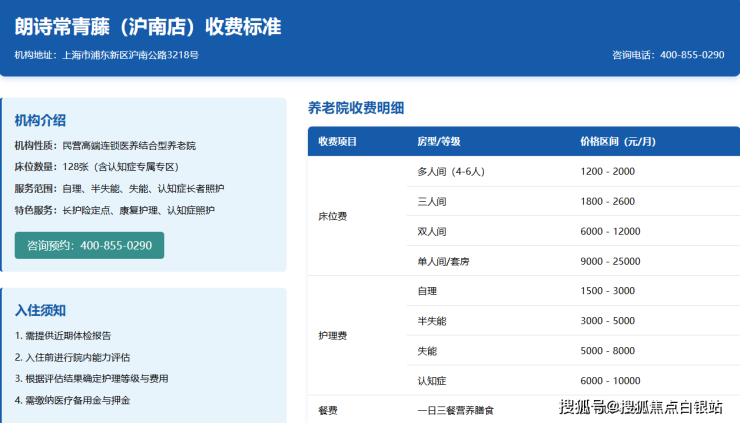Click the page title 朗诗常青藤（沪南店）收费标准
This screenshot has height=423, width=740.
148,26
